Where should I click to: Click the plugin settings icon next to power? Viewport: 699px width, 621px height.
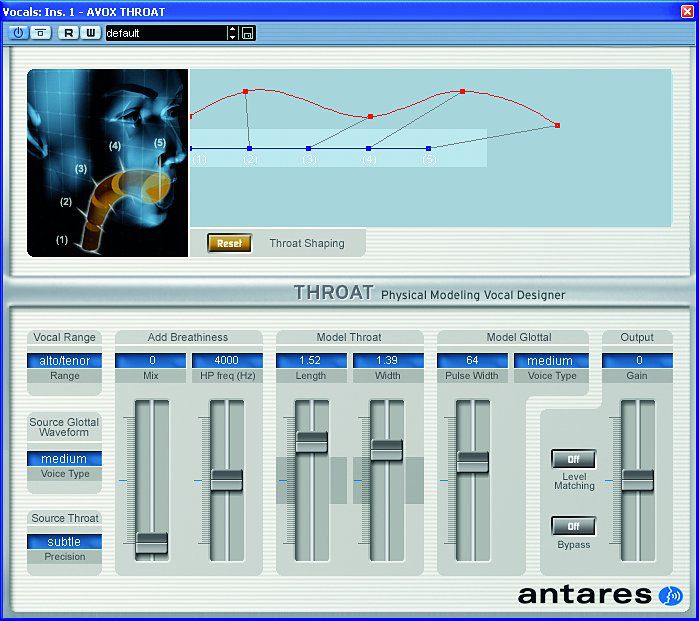coord(41,33)
